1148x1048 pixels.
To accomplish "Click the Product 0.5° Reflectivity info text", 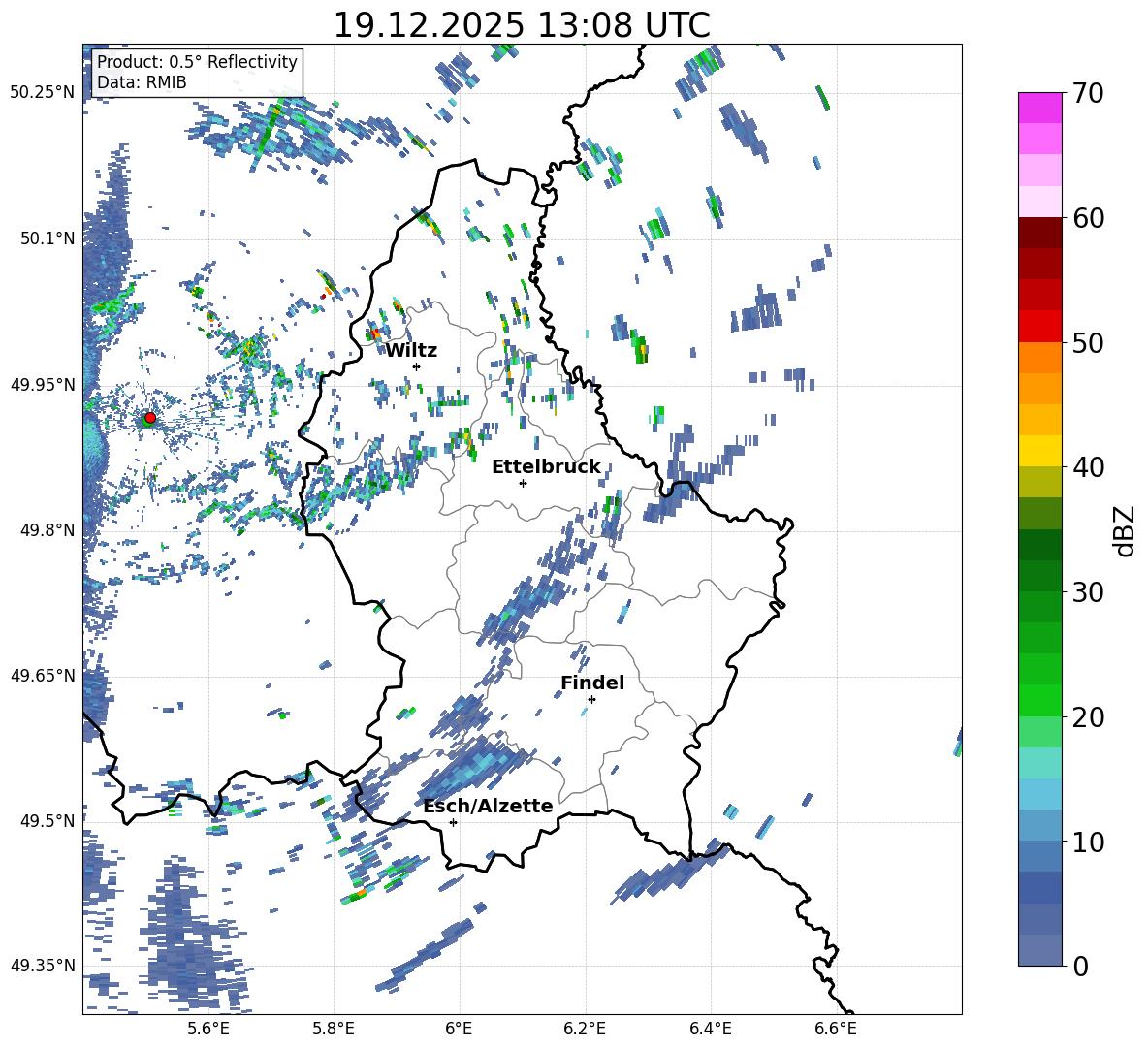I will click(x=197, y=62).
